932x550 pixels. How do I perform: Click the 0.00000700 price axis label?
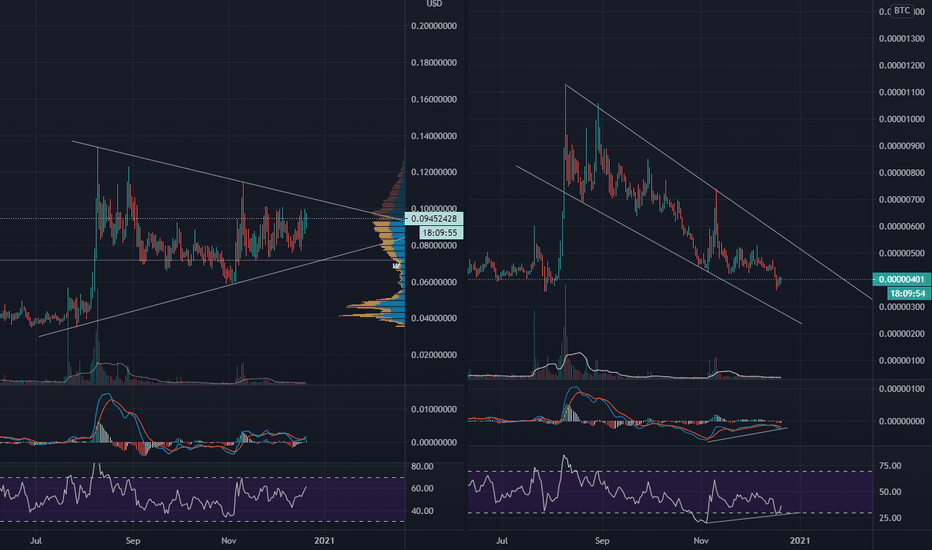tap(902, 200)
